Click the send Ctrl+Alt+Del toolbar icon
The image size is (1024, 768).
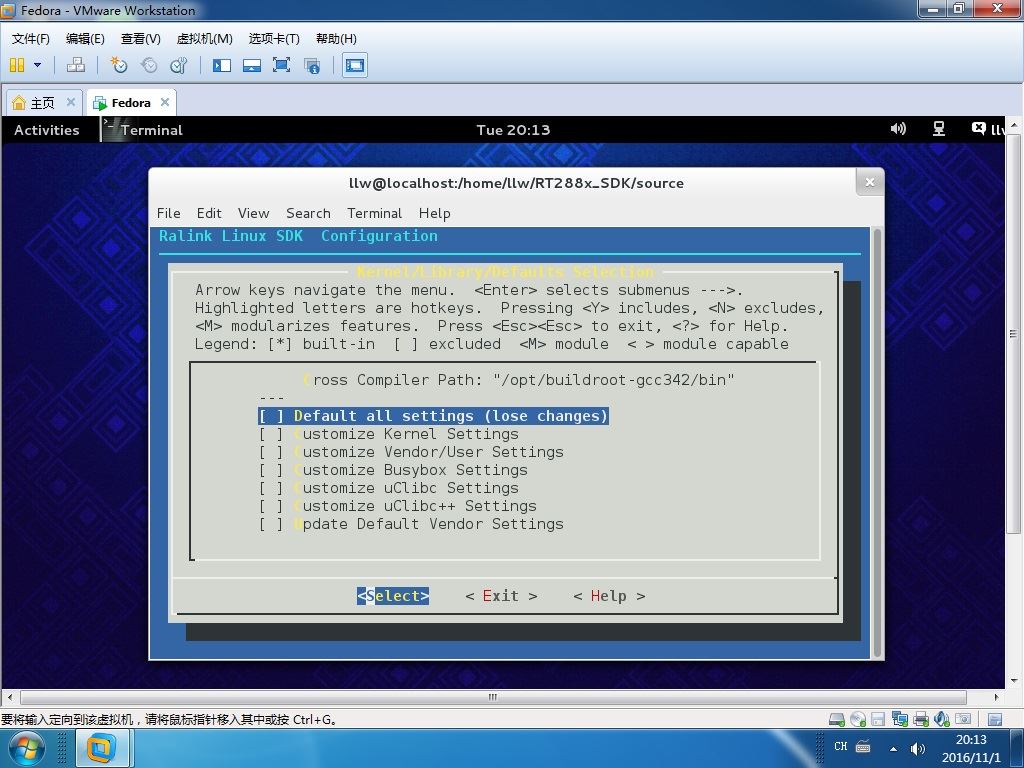pyautogui.click(x=76, y=65)
